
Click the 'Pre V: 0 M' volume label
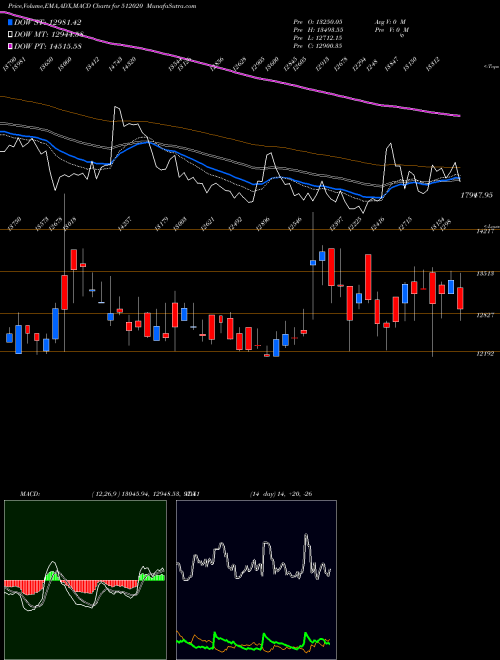pyautogui.click(x=392, y=31)
